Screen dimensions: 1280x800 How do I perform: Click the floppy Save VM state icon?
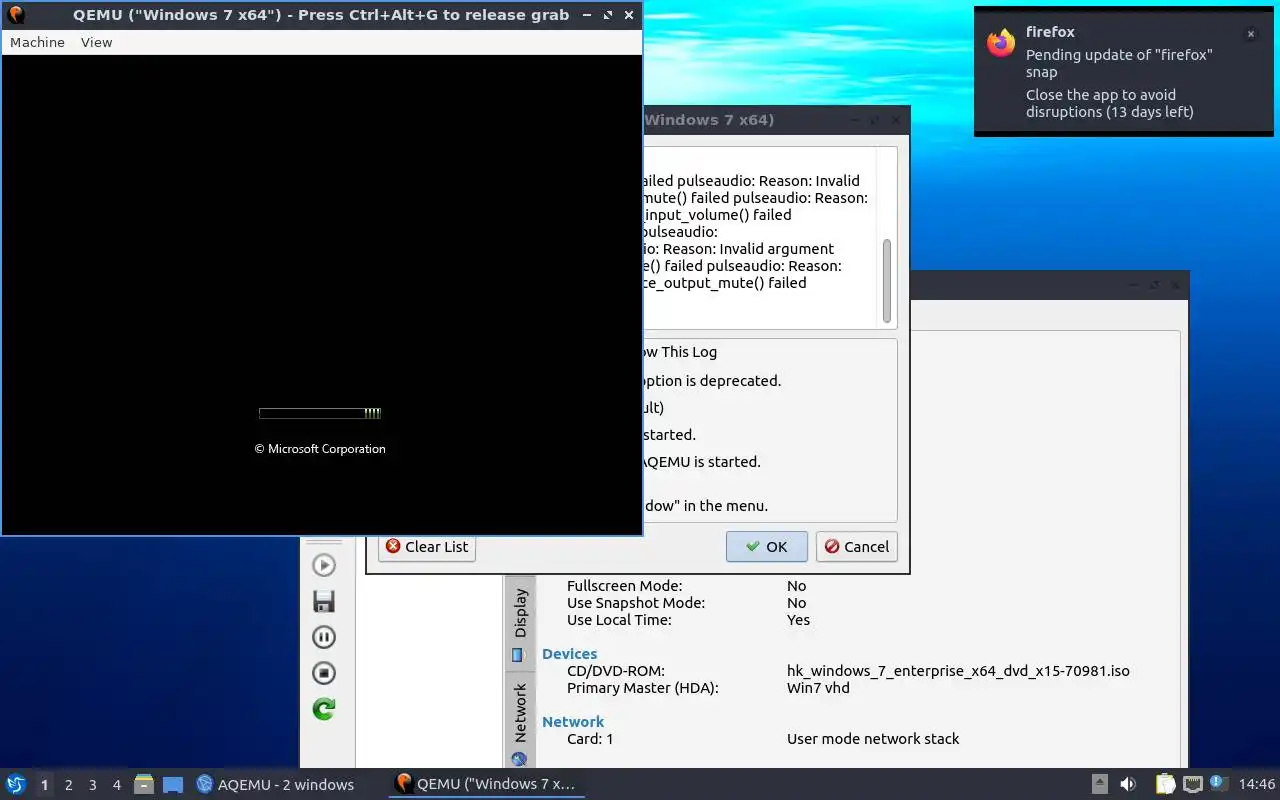coord(324,601)
